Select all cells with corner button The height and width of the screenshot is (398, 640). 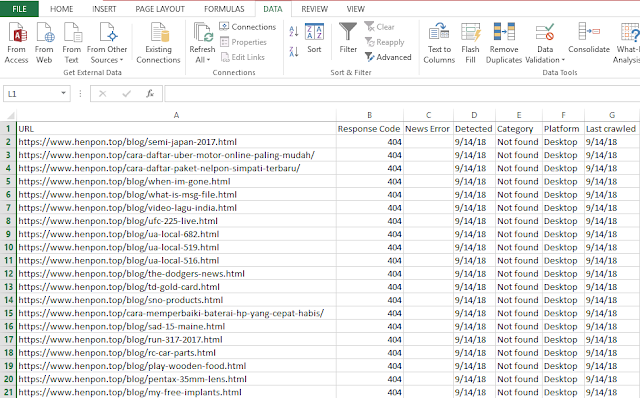pyautogui.click(x=9, y=115)
